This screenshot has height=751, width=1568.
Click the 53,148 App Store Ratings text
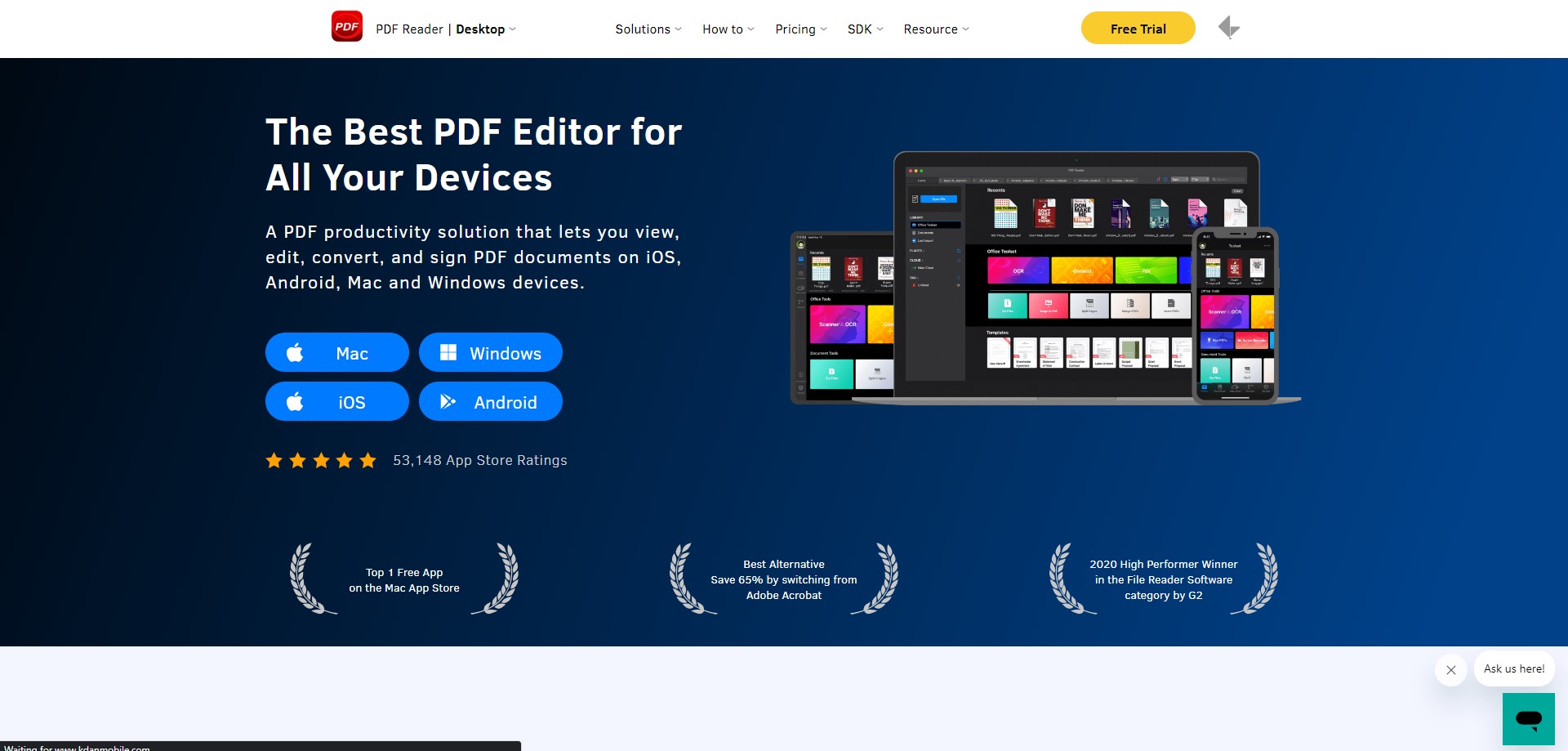coord(479,460)
